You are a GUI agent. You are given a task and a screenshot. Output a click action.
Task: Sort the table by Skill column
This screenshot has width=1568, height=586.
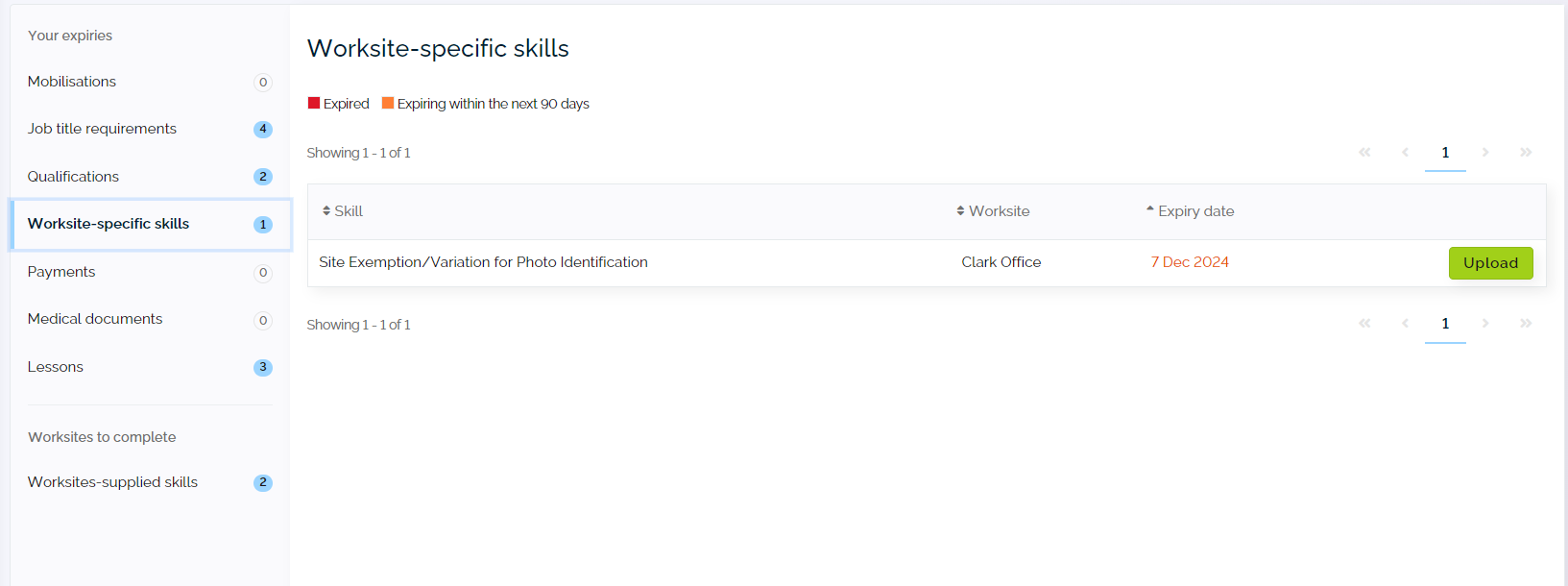point(343,211)
